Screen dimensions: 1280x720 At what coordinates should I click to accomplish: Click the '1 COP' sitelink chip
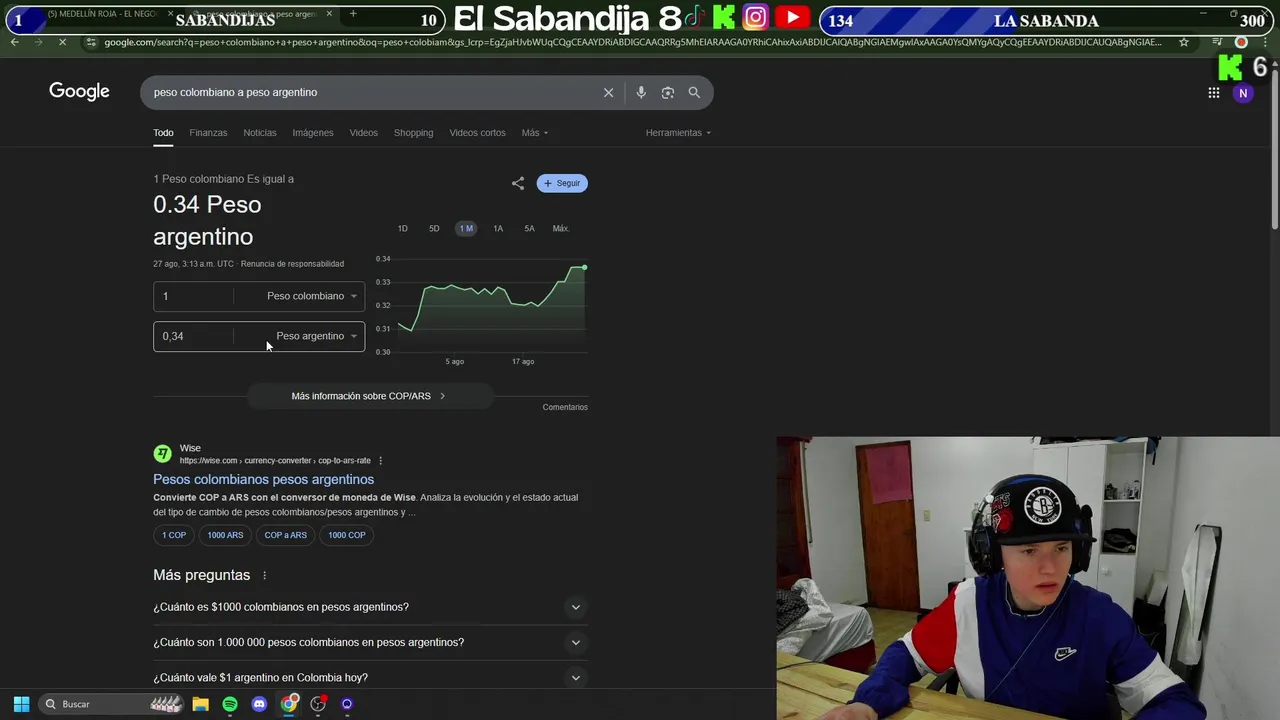174,535
